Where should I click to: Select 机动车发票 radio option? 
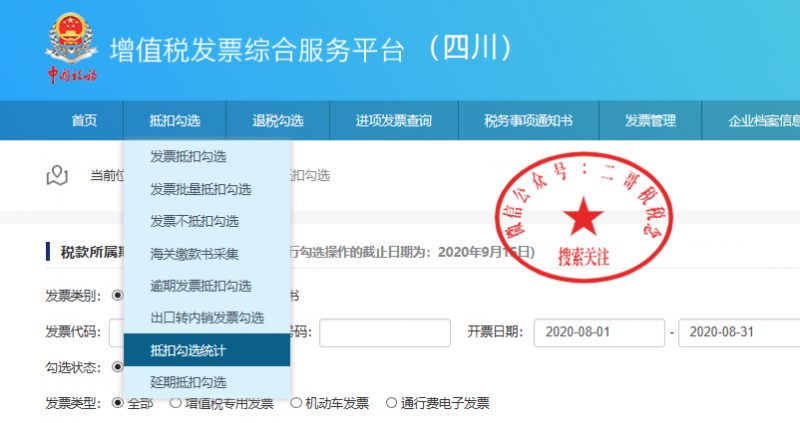[296, 404]
